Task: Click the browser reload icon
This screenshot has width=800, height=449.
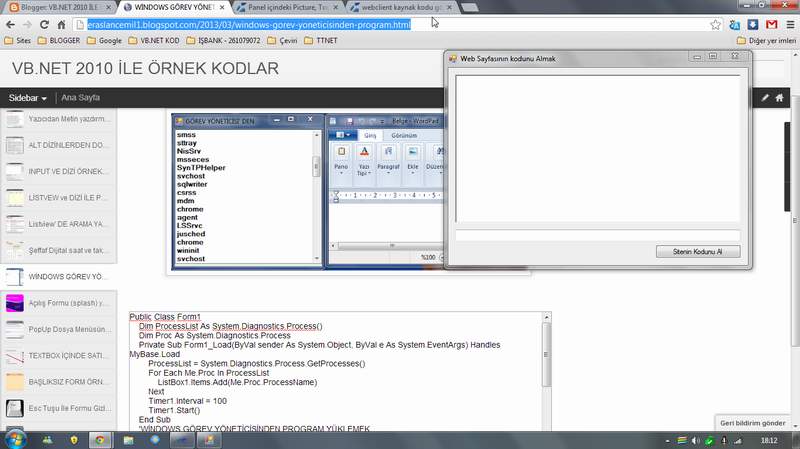Action: pos(44,24)
